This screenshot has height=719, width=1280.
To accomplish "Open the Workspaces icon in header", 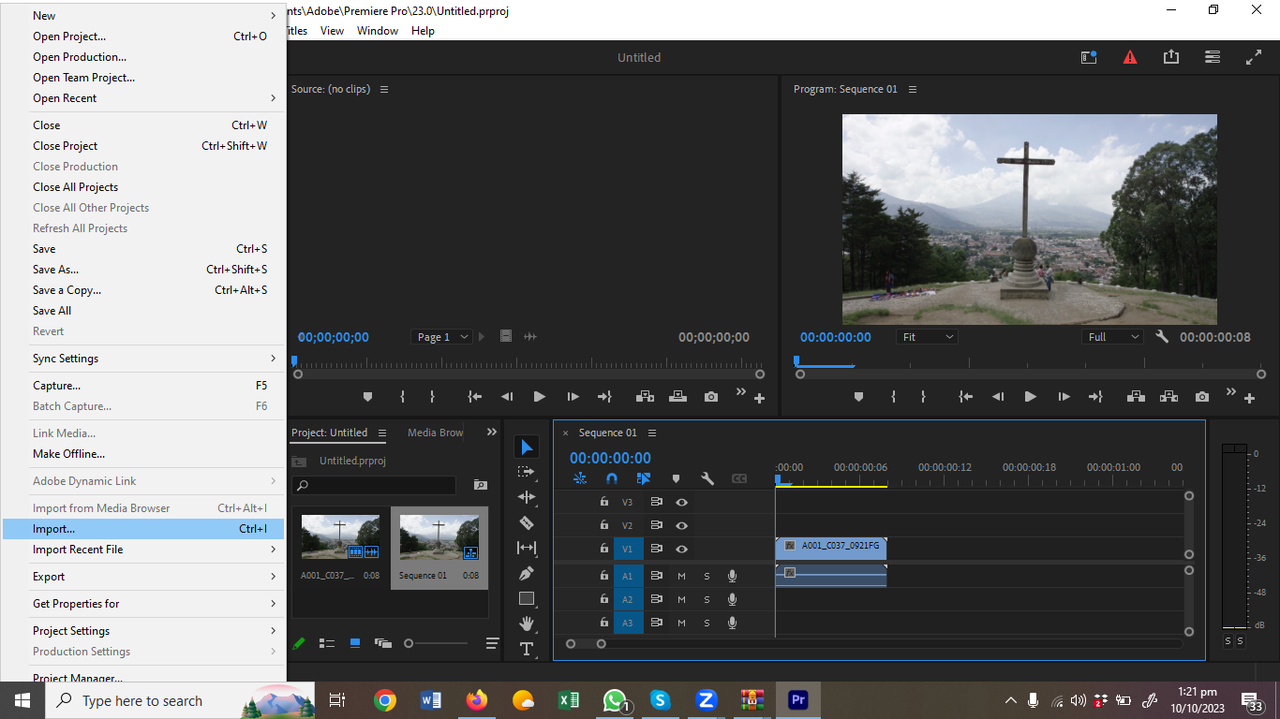I will [x=1212, y=58].
